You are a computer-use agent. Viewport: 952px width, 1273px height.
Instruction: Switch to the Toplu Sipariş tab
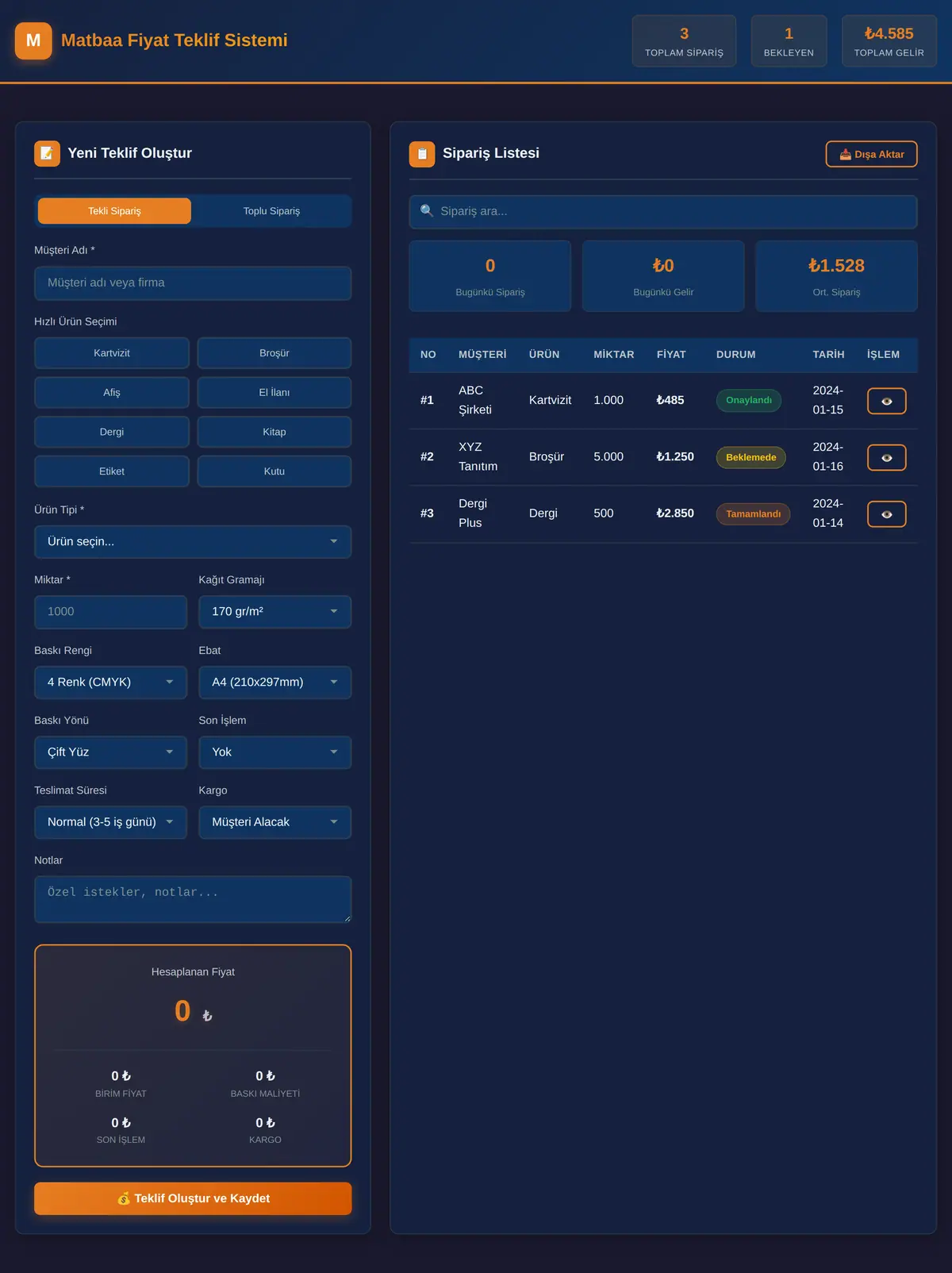pos(271,211)
